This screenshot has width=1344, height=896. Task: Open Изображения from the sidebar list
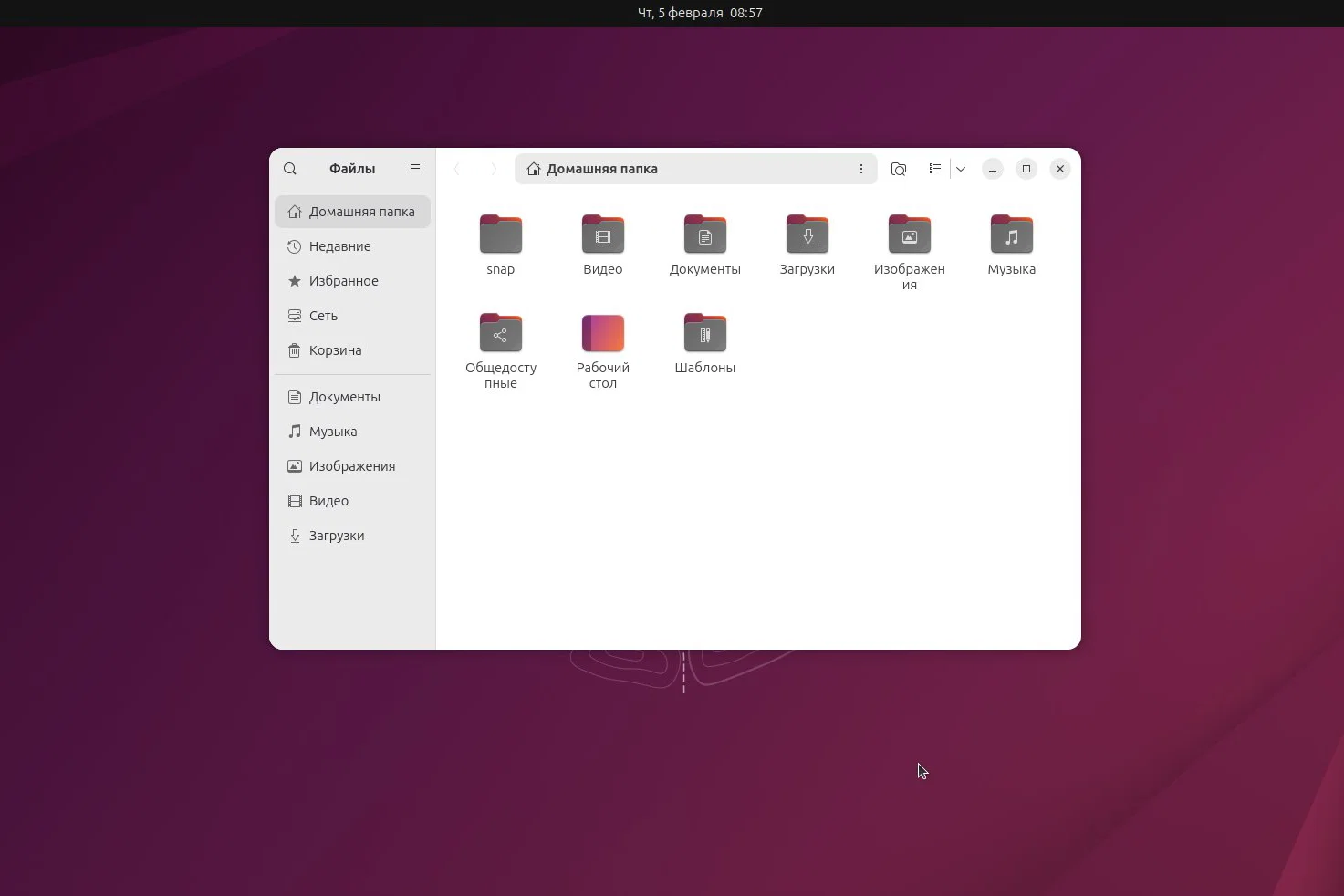[x=352, y=466]
